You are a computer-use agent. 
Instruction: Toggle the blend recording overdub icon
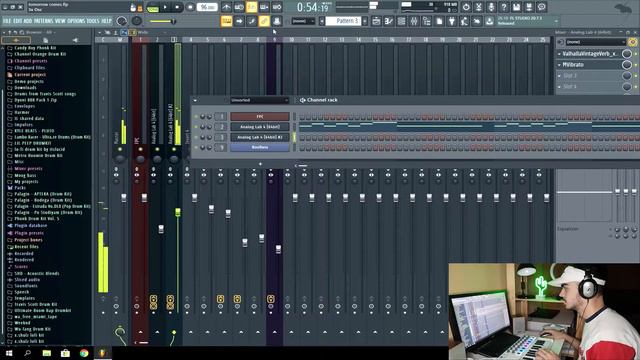(x=264, y=7)
